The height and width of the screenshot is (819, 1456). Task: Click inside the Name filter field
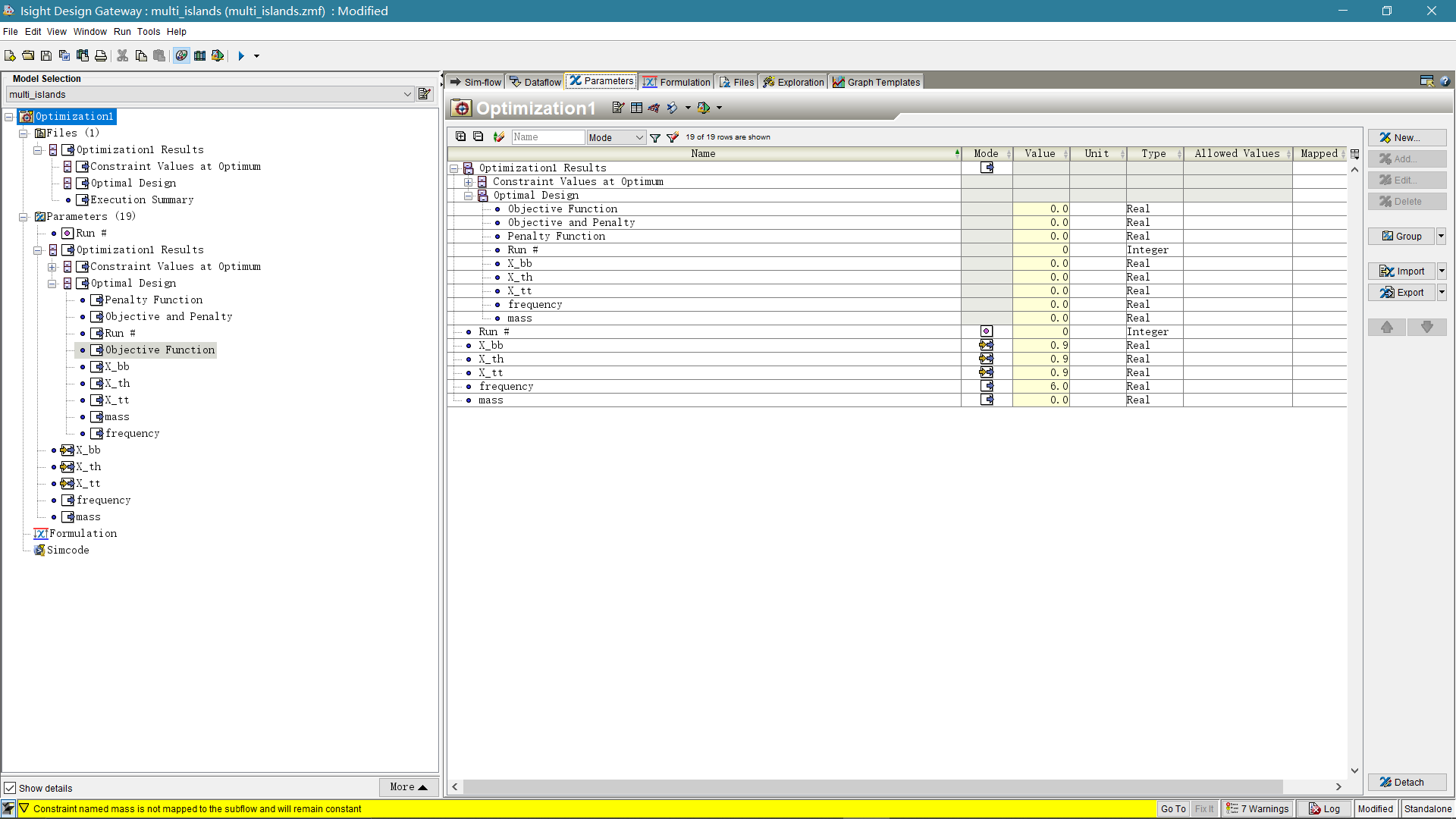(548, 136)
